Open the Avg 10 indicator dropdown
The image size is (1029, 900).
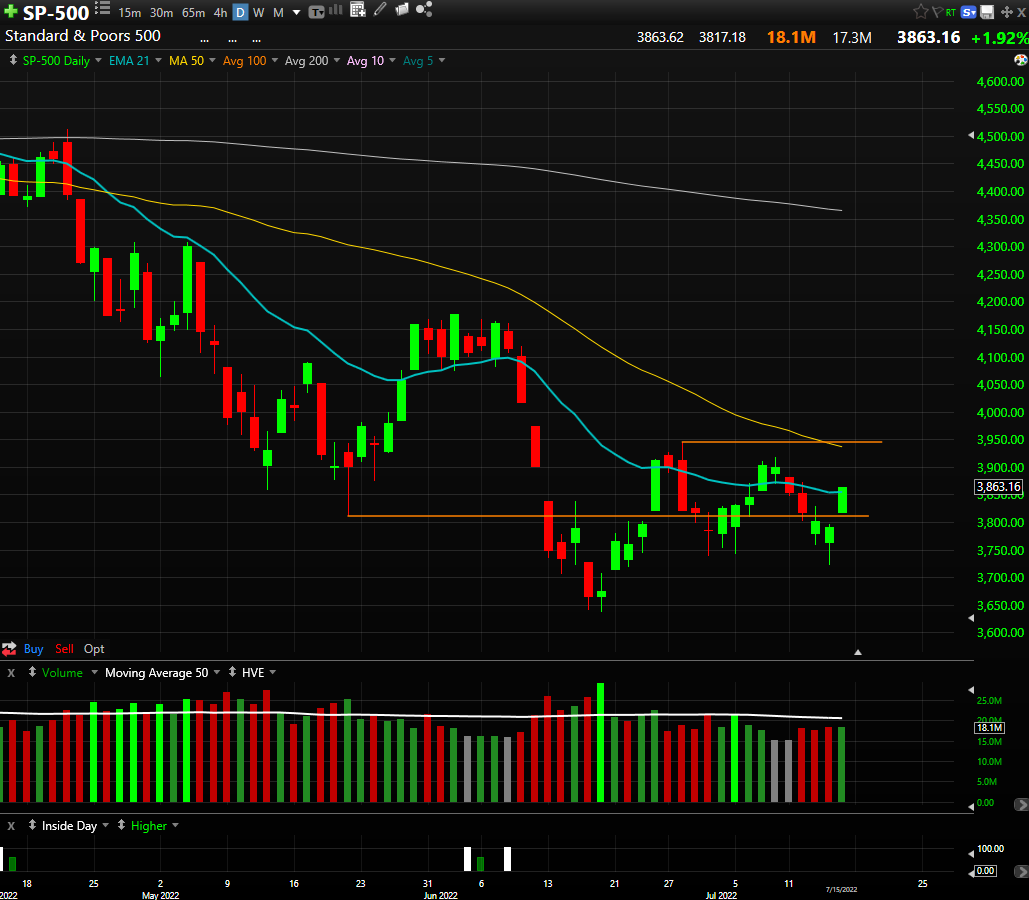392,60
